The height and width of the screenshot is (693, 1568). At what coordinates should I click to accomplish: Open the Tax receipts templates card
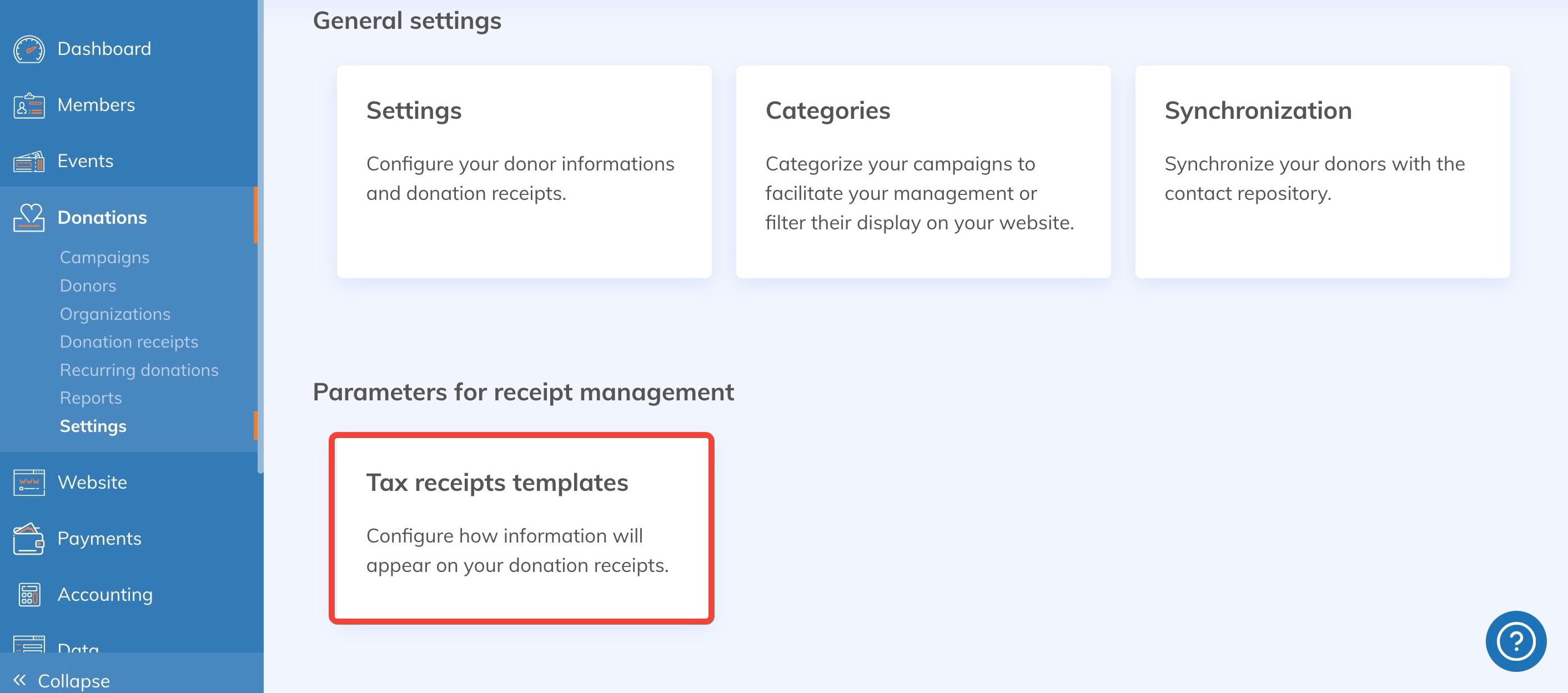pos(521,528)
